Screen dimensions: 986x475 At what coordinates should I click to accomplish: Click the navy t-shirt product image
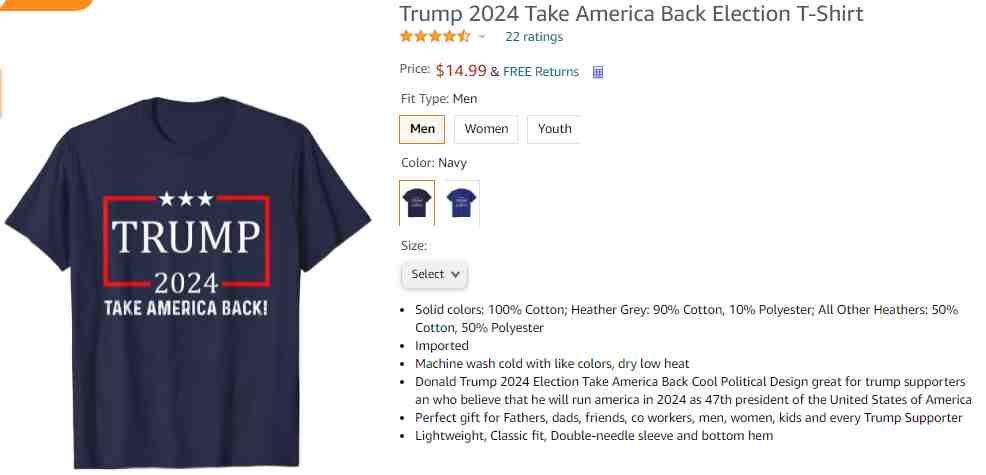(x=187, y=282)
